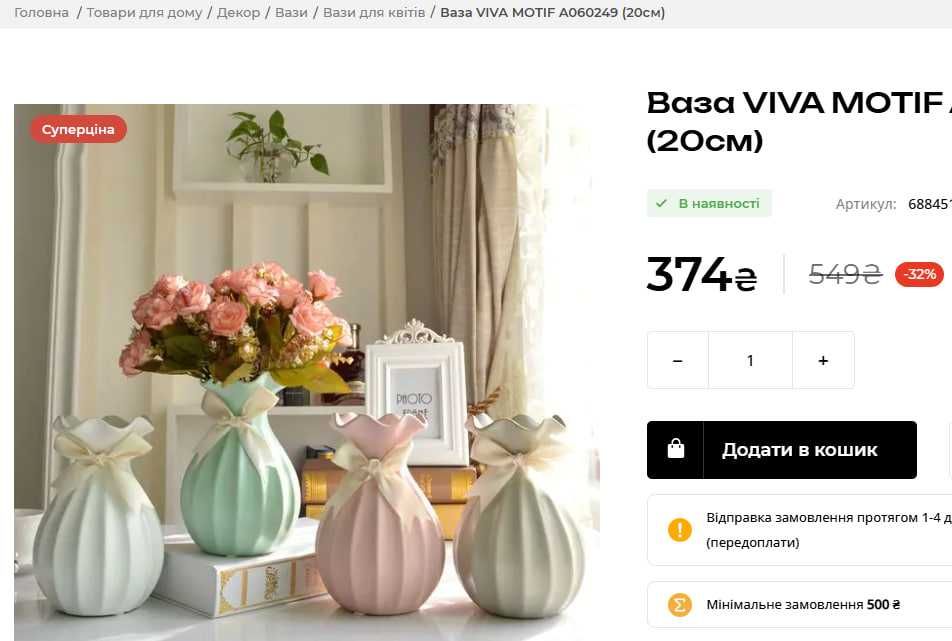The width and height of the screenshot is (952, 641).
Task: Open Вази для квітів breadcrumb
Action: (374, 13)
